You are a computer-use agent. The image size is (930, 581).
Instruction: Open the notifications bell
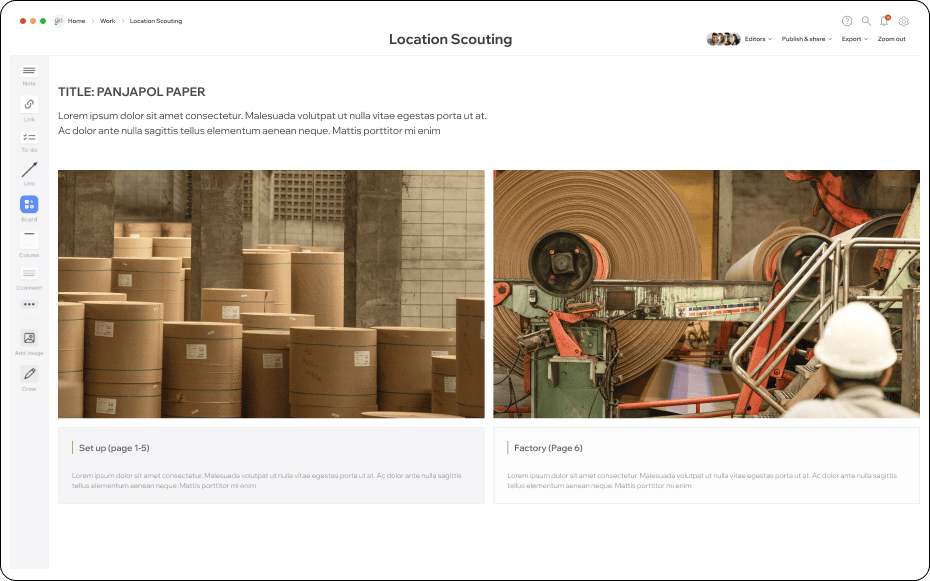pos(884,21)
